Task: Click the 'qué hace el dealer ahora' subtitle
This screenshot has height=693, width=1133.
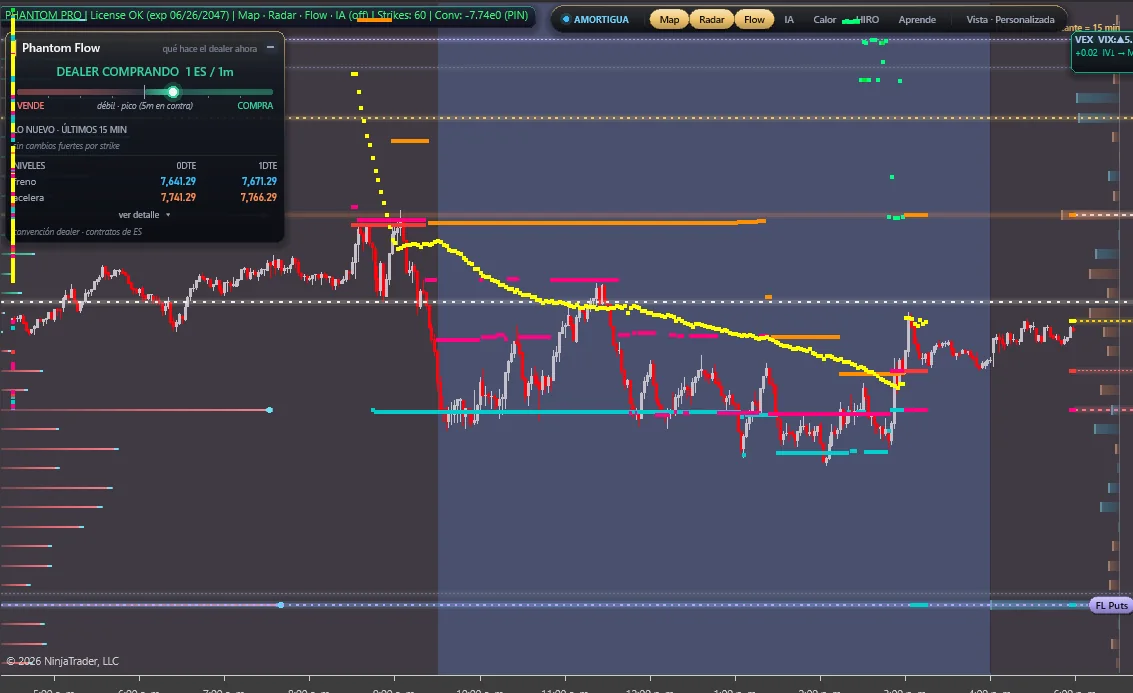Action: (x=210, y=48)
